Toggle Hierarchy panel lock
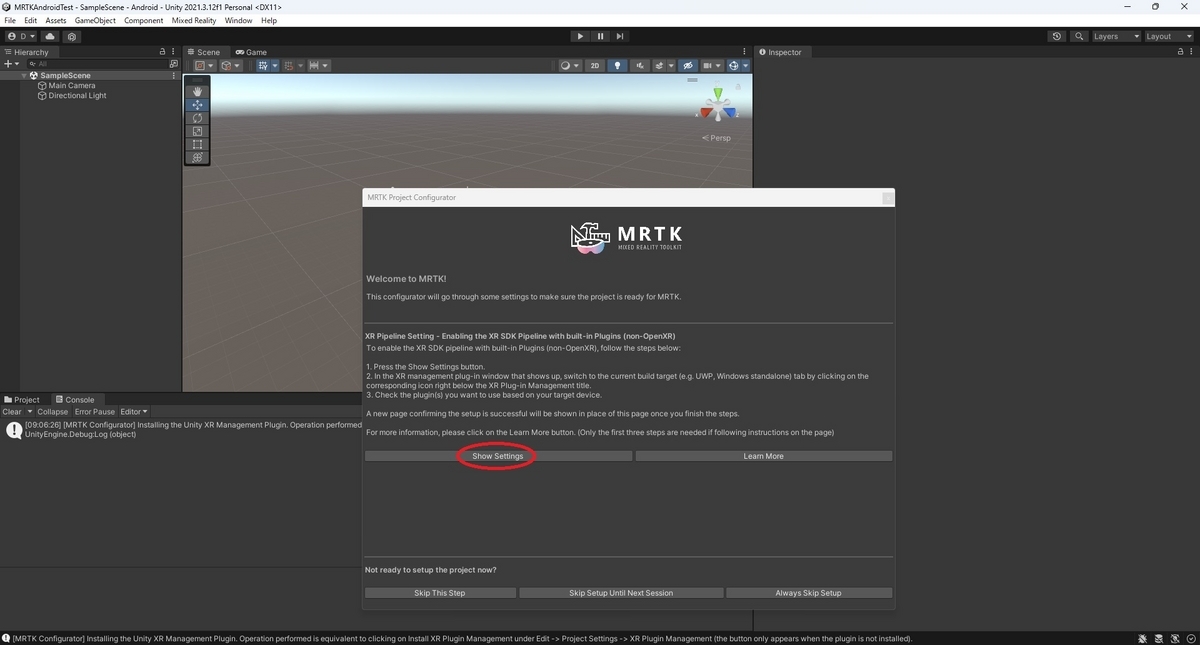The width and height of the screenshot is (1200, 645). click(x=162, y=51)
